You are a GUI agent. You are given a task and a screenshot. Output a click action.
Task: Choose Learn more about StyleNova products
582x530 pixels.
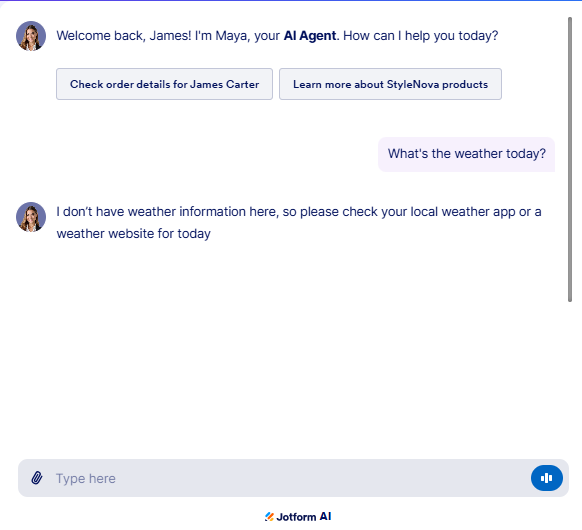coord(390,84)
